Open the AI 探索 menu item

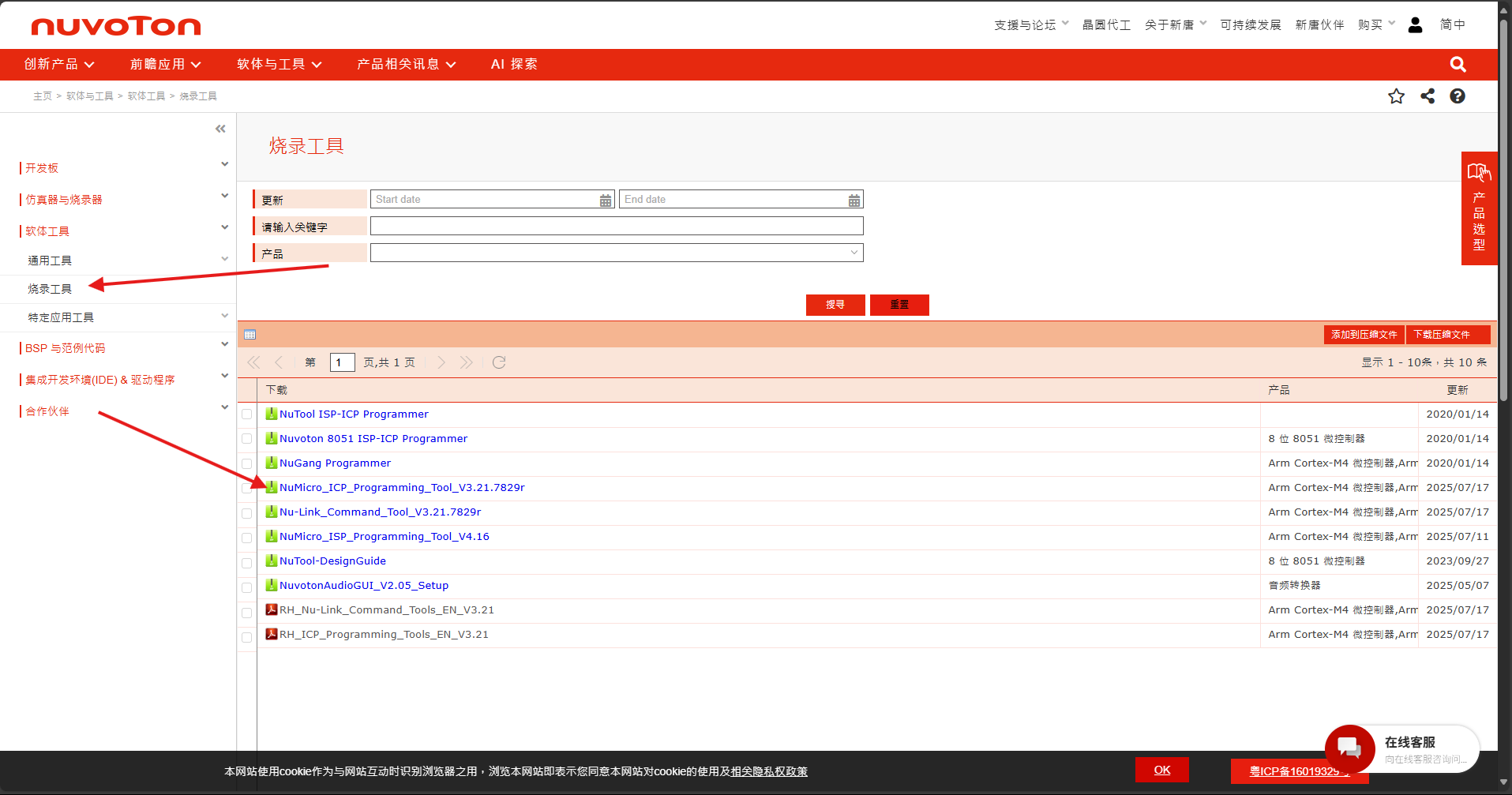[514, 64]
